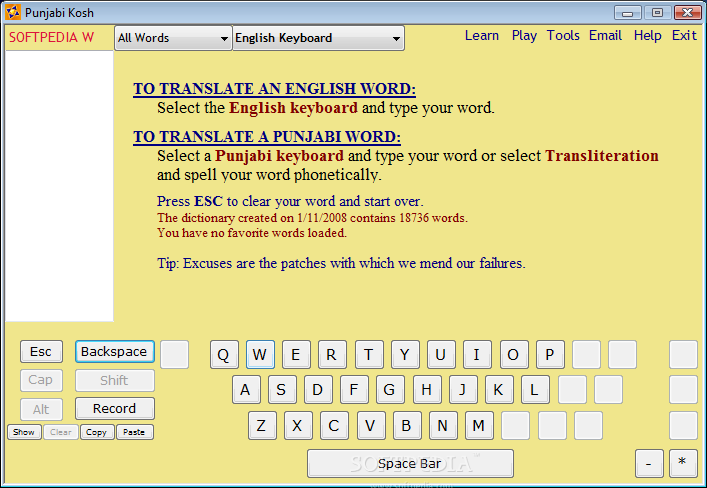This screenshot has width=707, height=488.
Task: Click the S key
Action: pyautogui.click(x=282, y=390)
